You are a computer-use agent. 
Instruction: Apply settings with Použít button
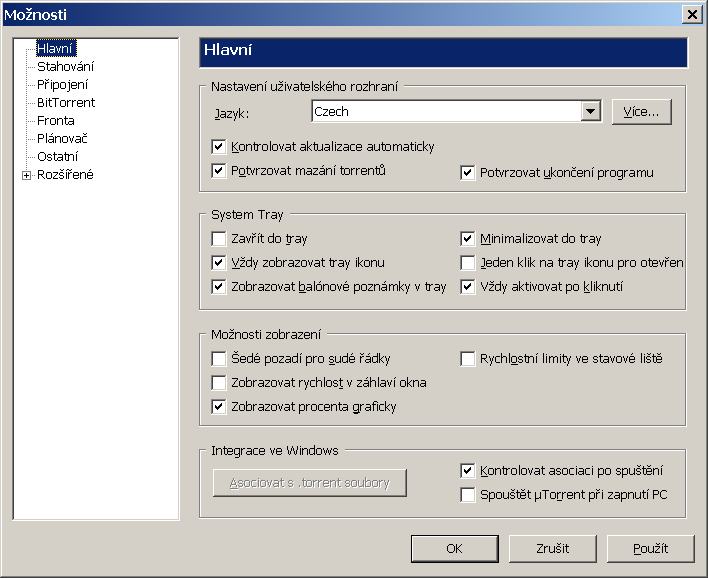(650, 548)
